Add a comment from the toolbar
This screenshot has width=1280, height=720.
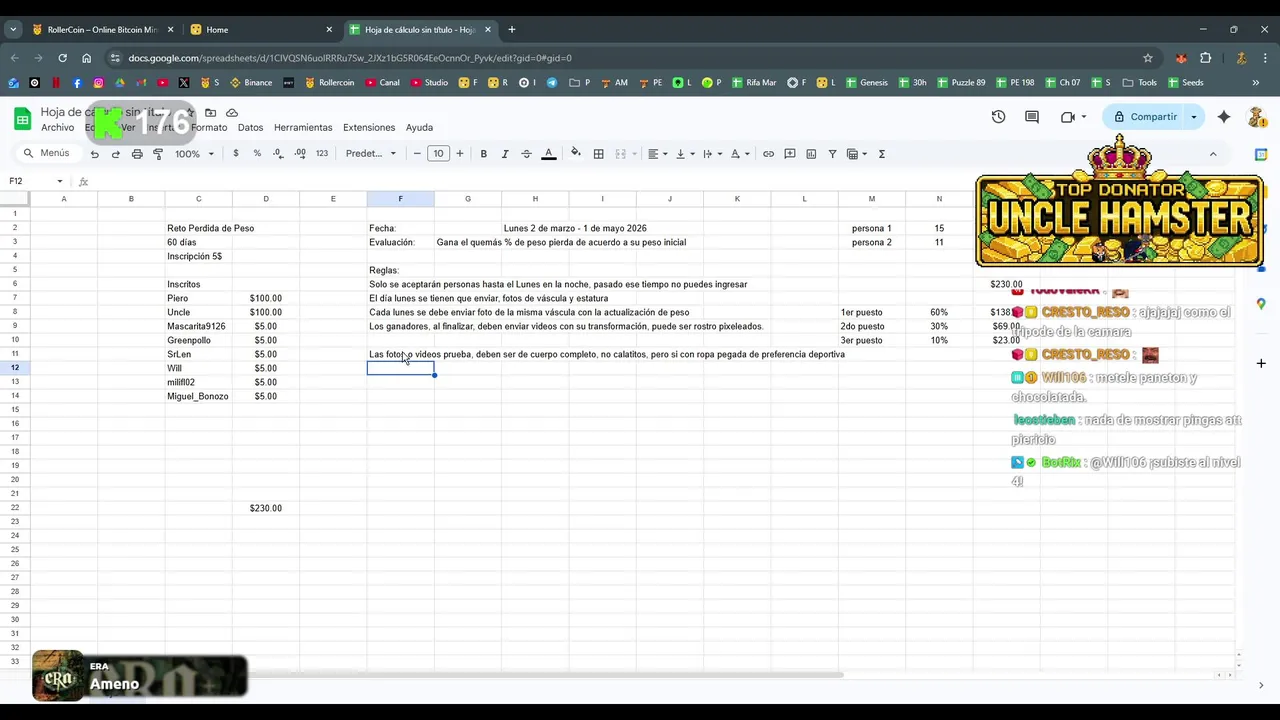[790, 154]
